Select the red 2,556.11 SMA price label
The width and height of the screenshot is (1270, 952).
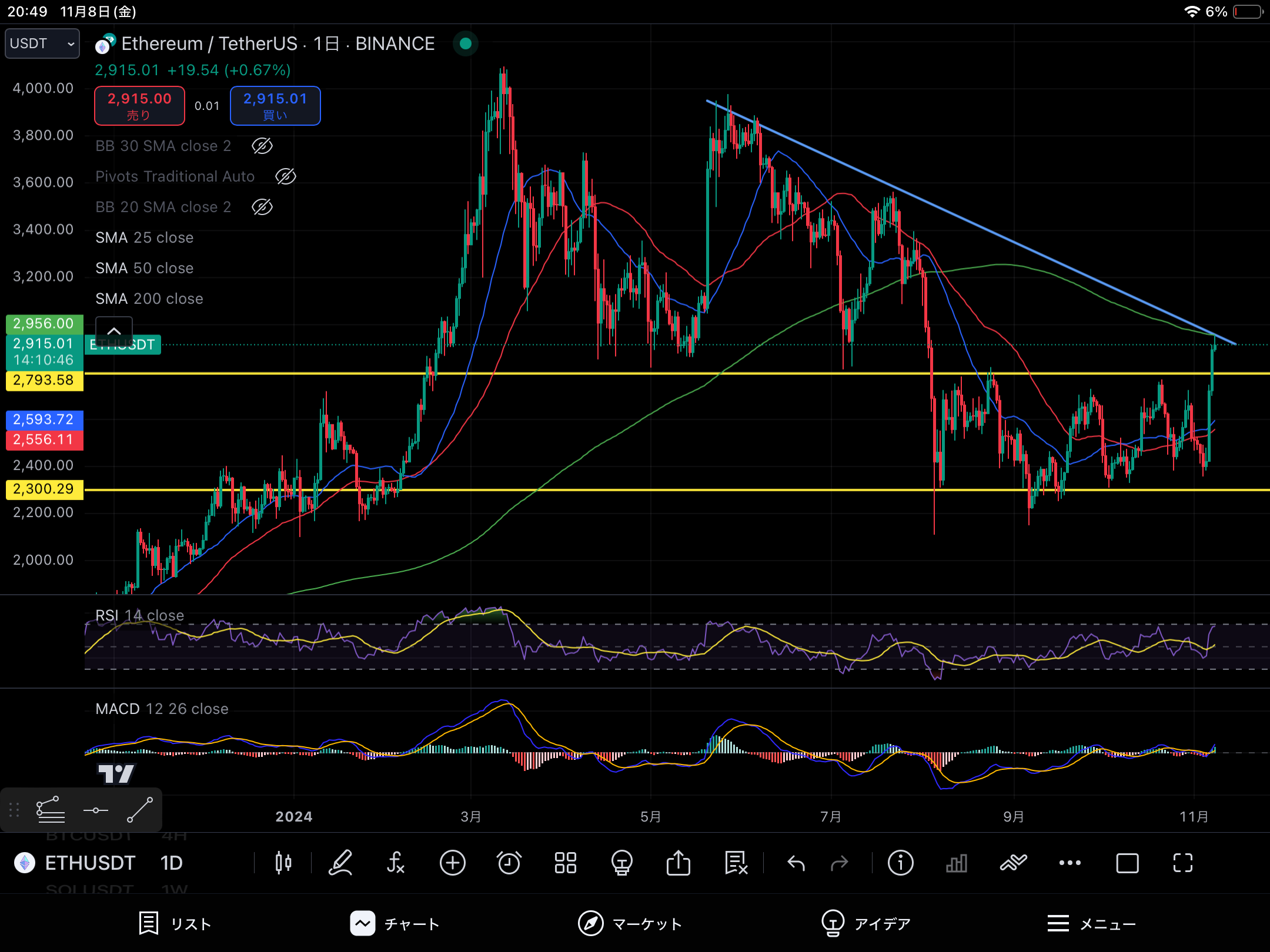coord(44,440)
